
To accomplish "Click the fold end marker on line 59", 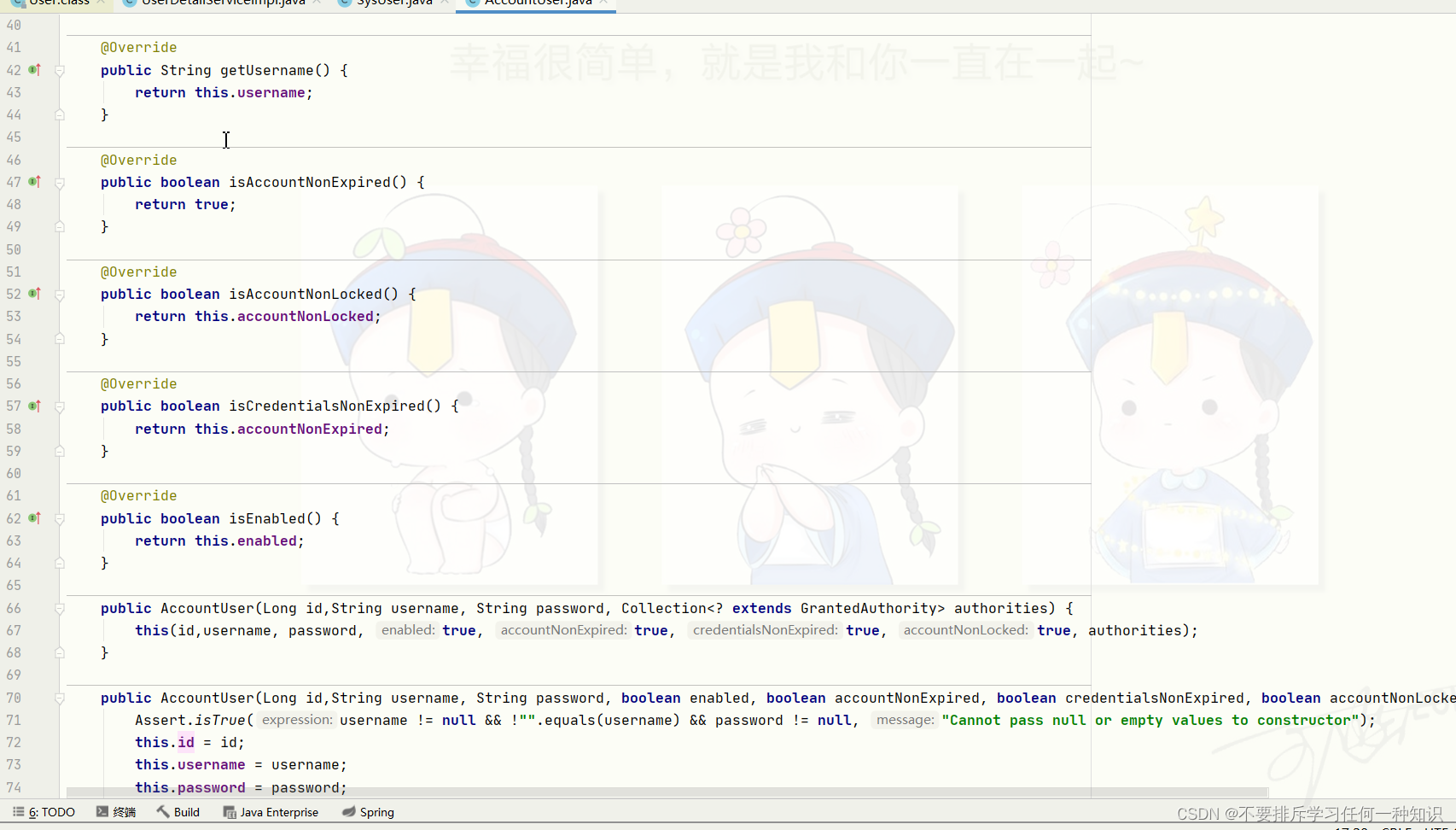I will pos(60,451).
